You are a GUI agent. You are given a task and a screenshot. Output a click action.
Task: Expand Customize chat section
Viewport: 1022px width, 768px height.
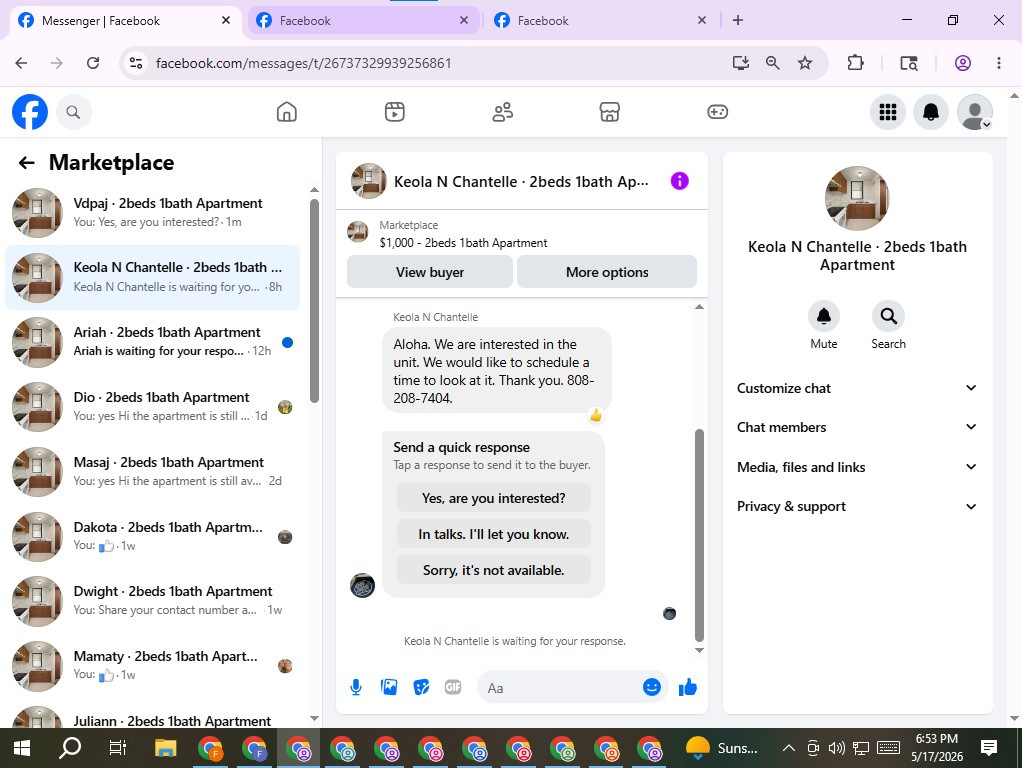(x=856, y=388)
